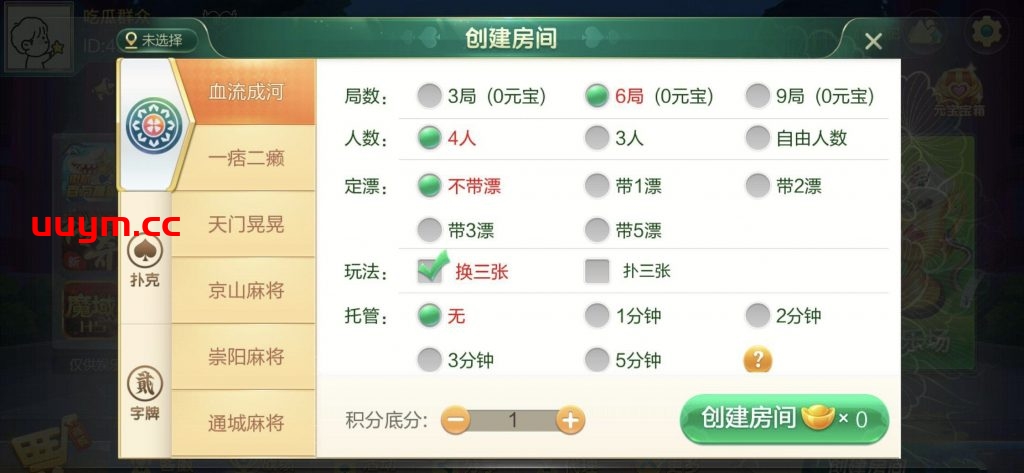
Task: Open the 未选择 location selector
Action: (155, 40)
